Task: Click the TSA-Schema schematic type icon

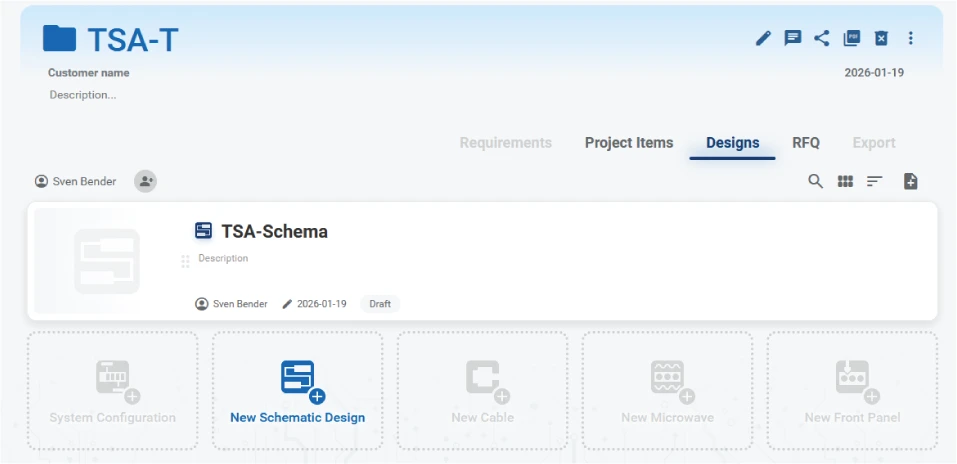Action: click(x=203, y=231)
